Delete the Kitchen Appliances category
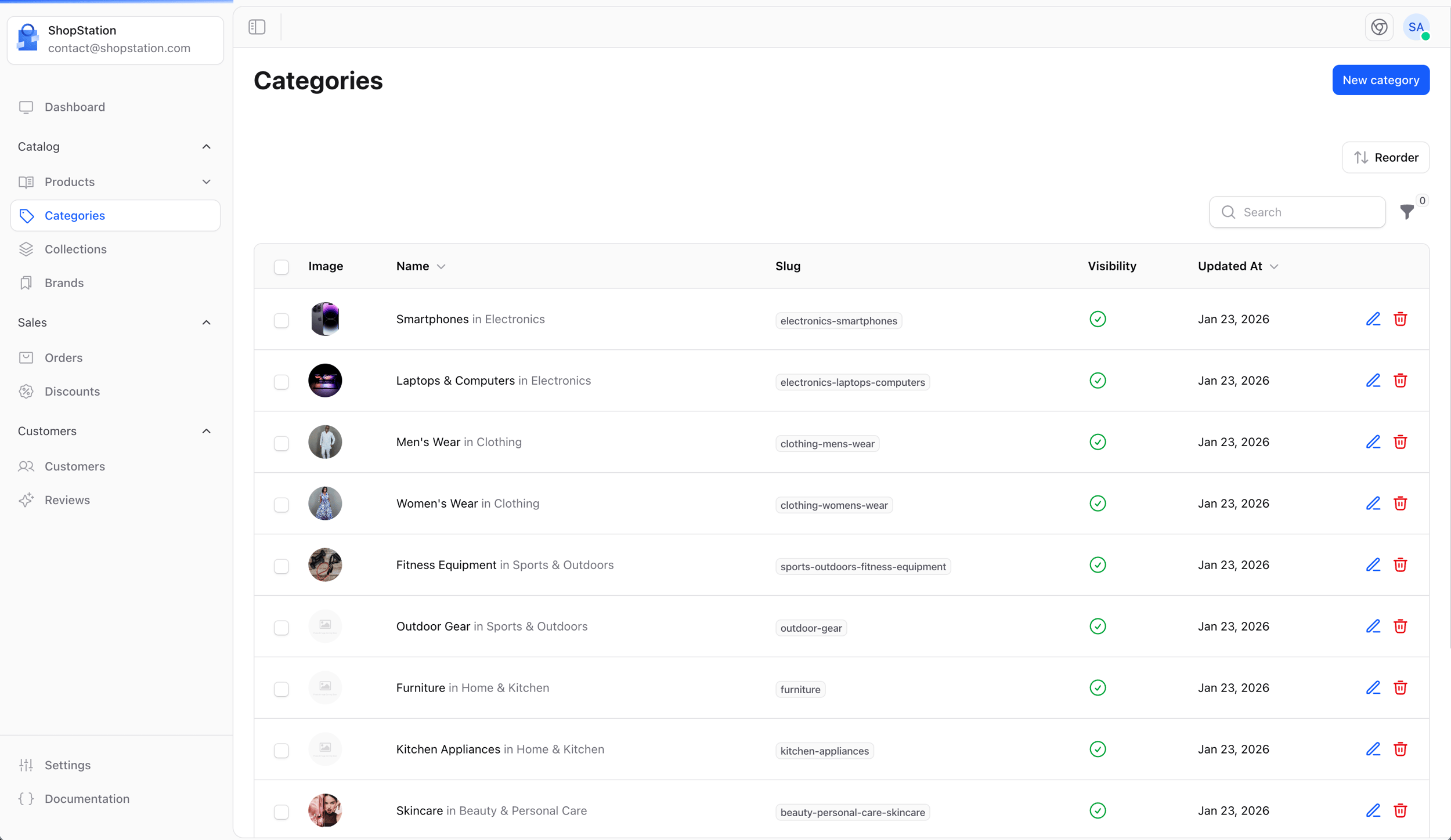1451x840 pixels. (x=1400, y=750)
